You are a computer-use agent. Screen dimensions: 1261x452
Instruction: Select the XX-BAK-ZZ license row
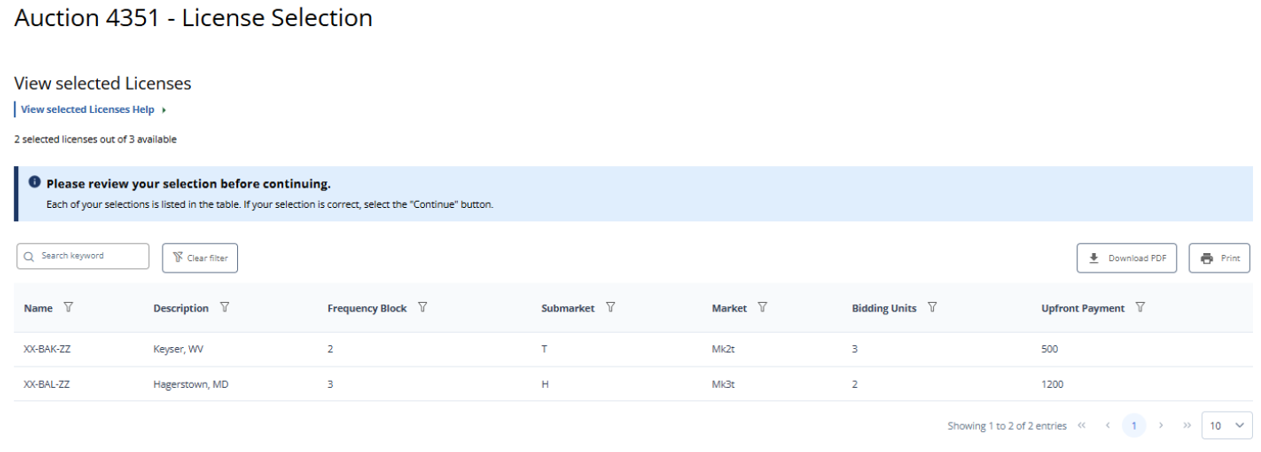point(47,350)
